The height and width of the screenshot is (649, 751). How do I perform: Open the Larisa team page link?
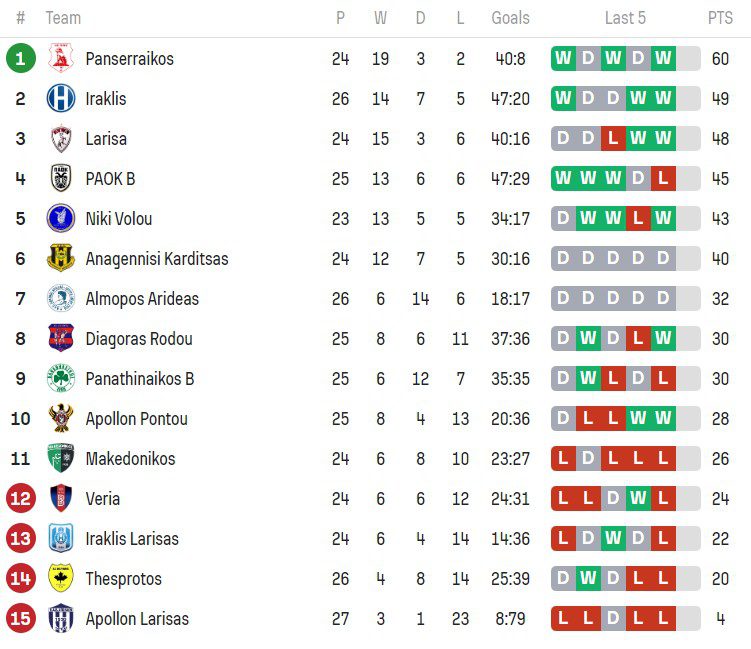coord(106,139)
